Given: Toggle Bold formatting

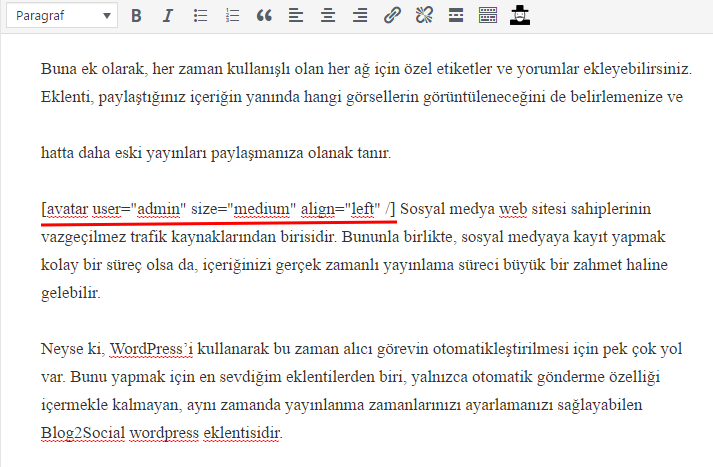Looking at the screenshot, I should tap(136, 15).
